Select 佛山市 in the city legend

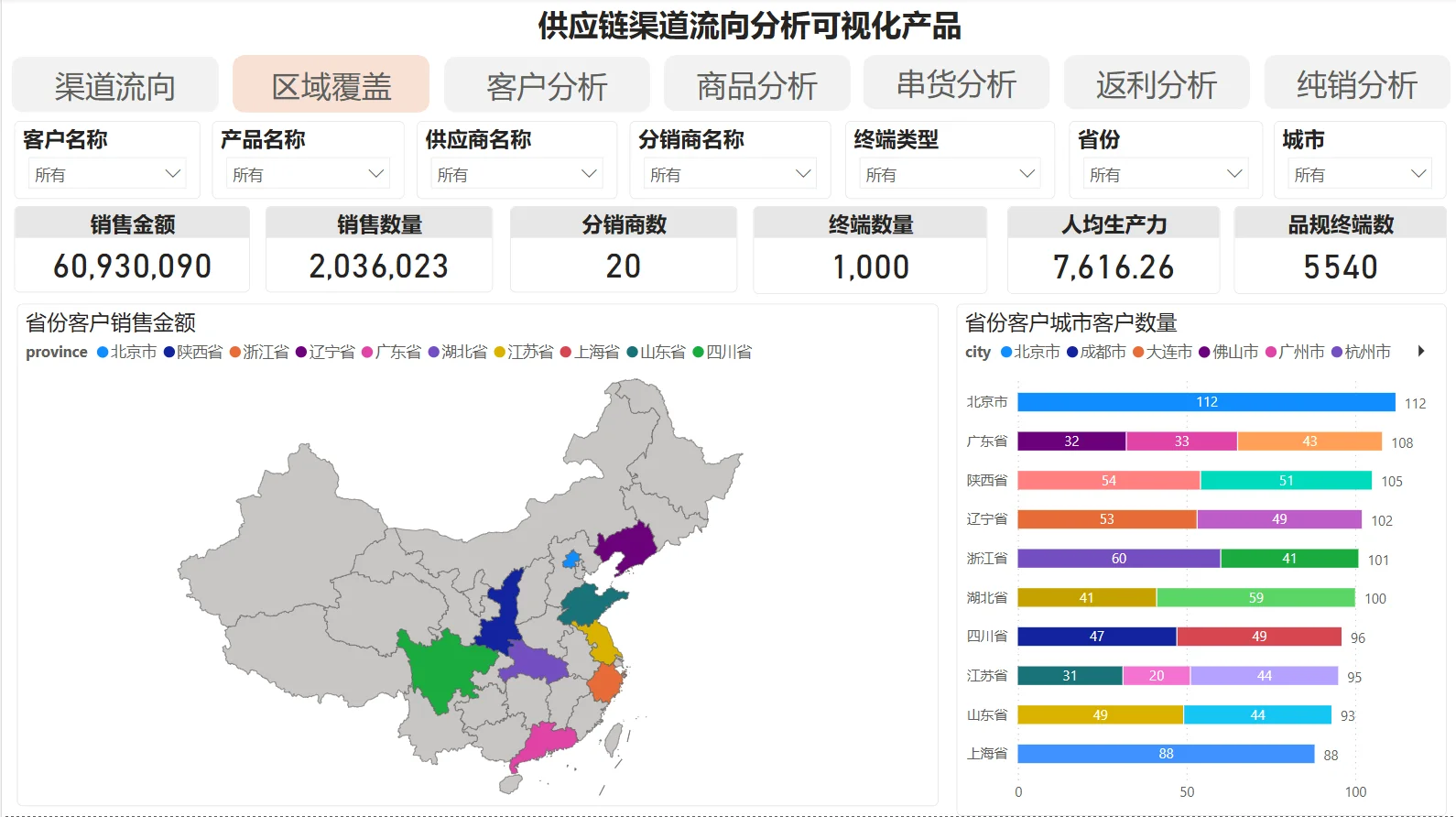1229,352
